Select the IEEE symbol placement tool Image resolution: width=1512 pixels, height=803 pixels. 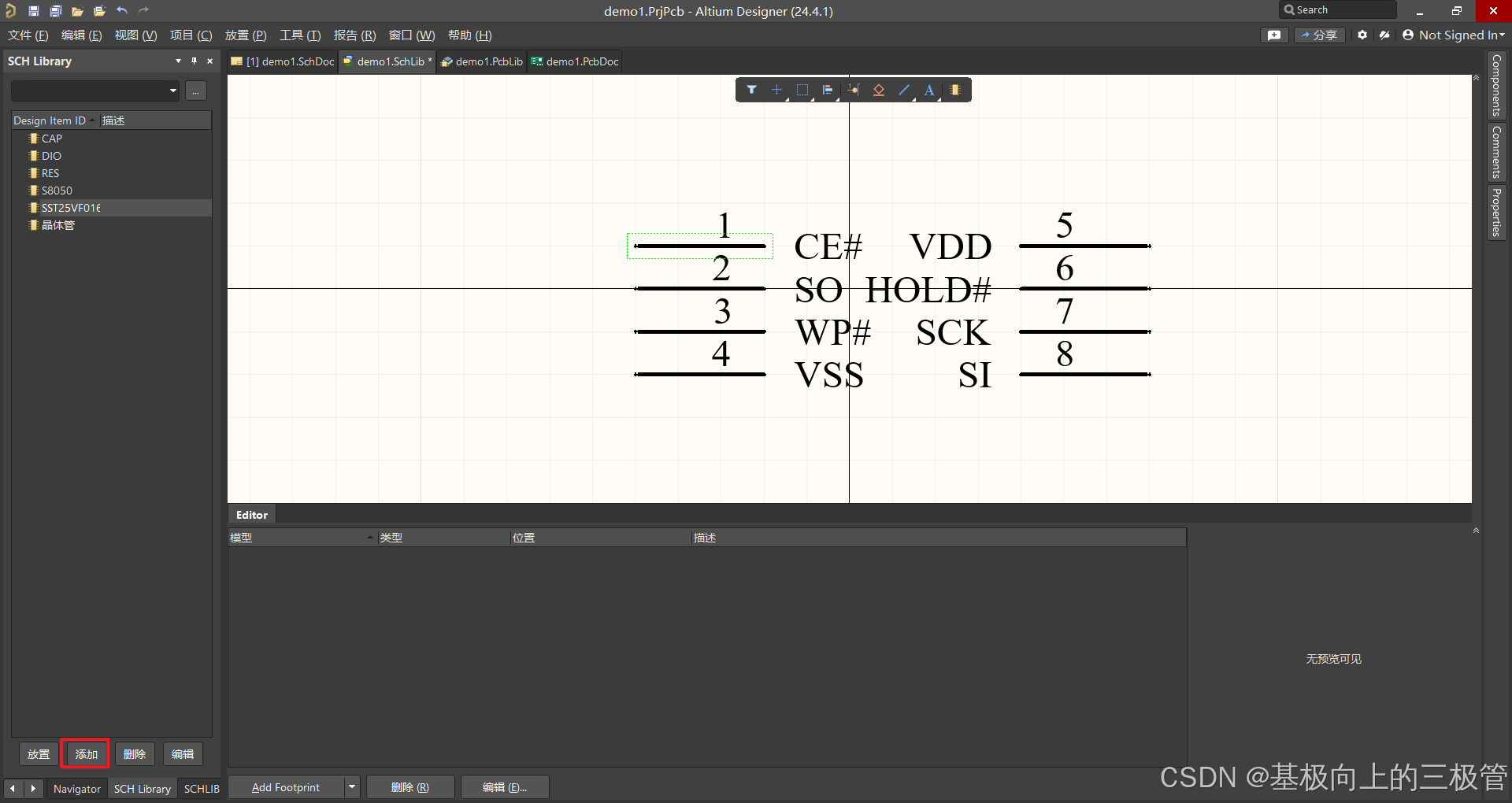point(879,90)
